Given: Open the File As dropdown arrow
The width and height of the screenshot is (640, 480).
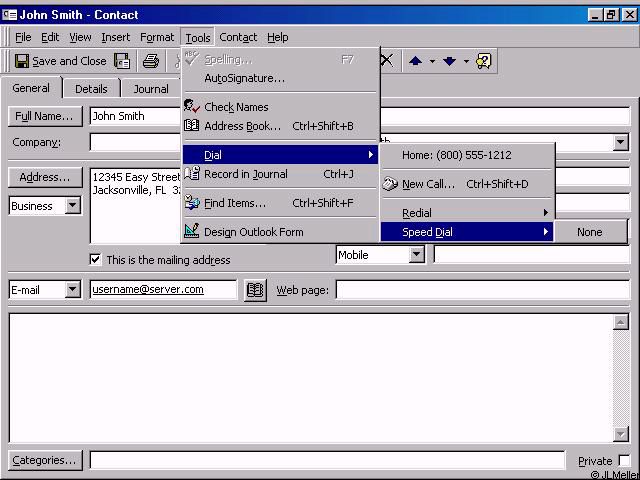Looking at the screenshot, I should [x=621, y=142].
